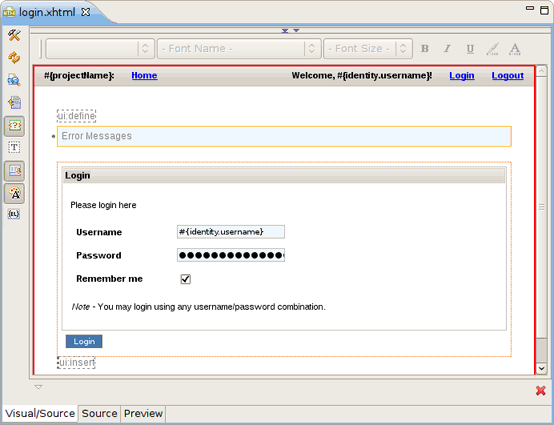The image size is (554, 425).
Task: Toggle the show border for unknown tags icon
Action: pyautogui.click(x=14, y=126)
